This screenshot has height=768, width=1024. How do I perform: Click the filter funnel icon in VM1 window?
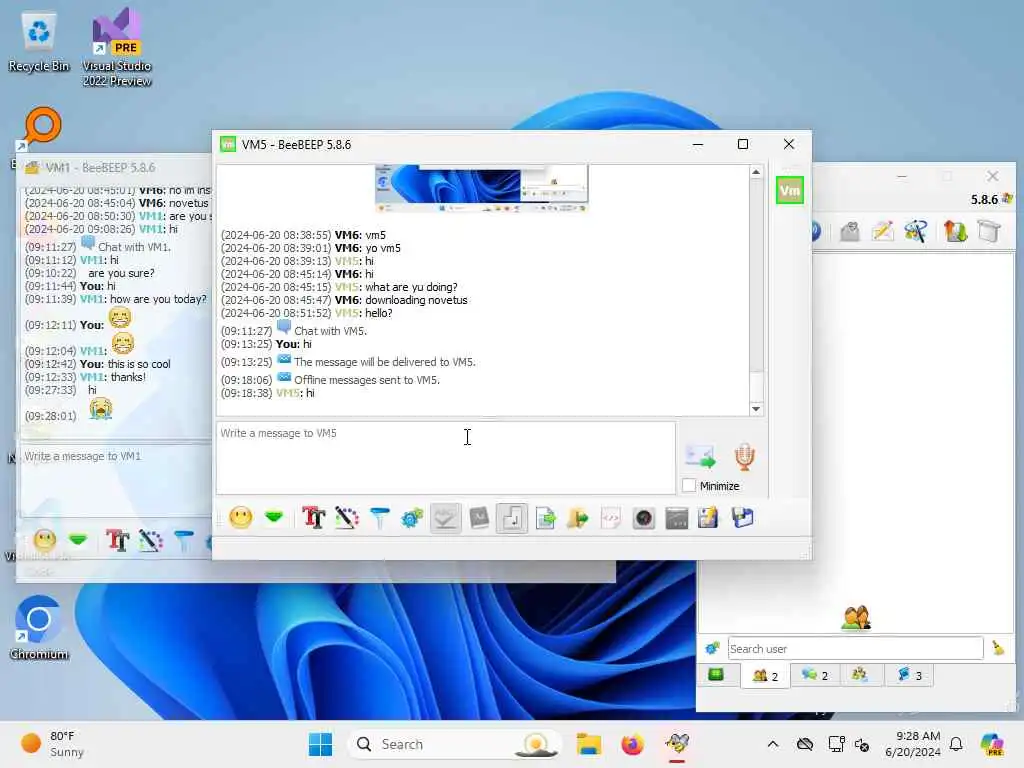tap(184, 540)
